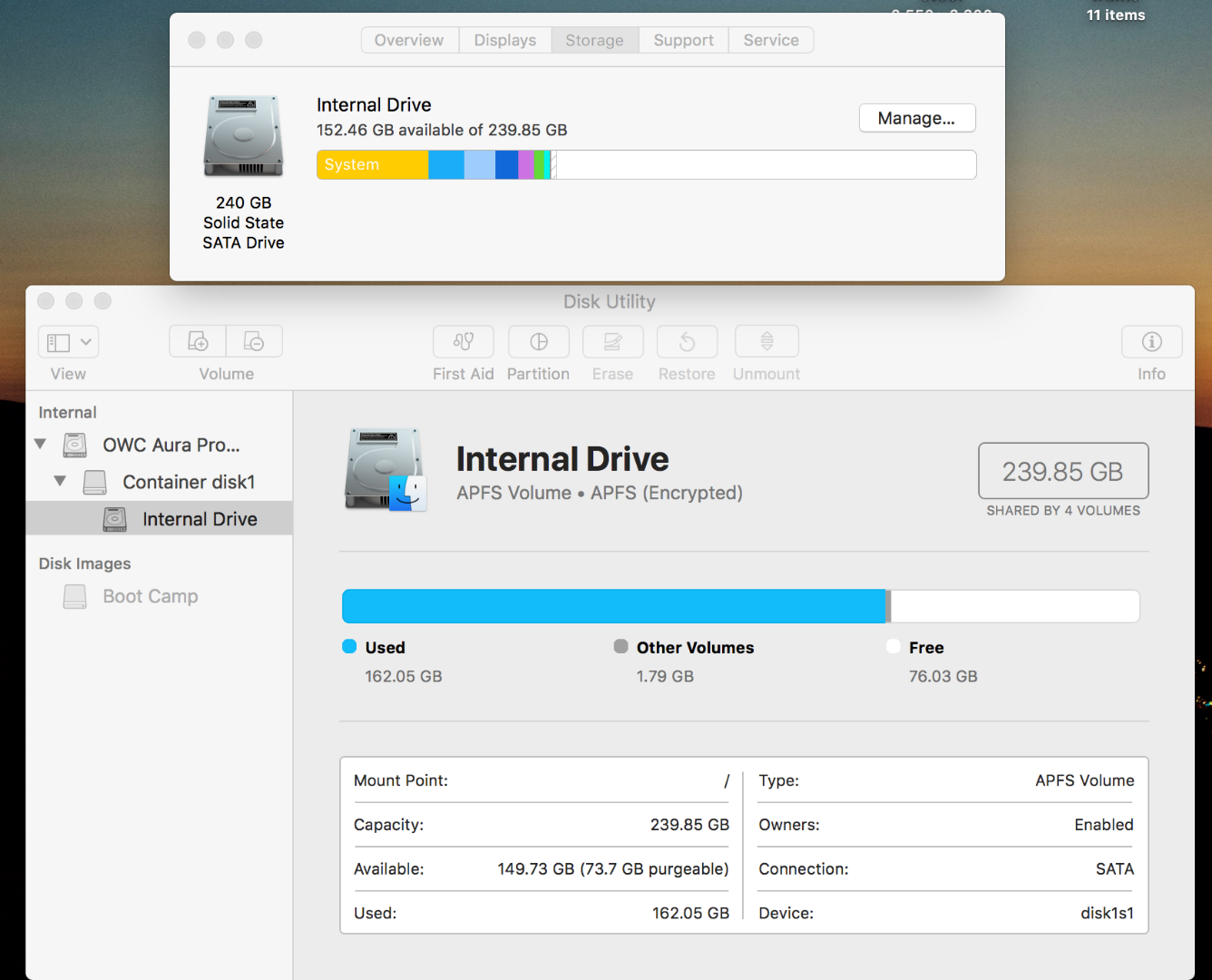The image size is (1212, 980).
Task: Go to the Service tab
Action: coord(771,40)
